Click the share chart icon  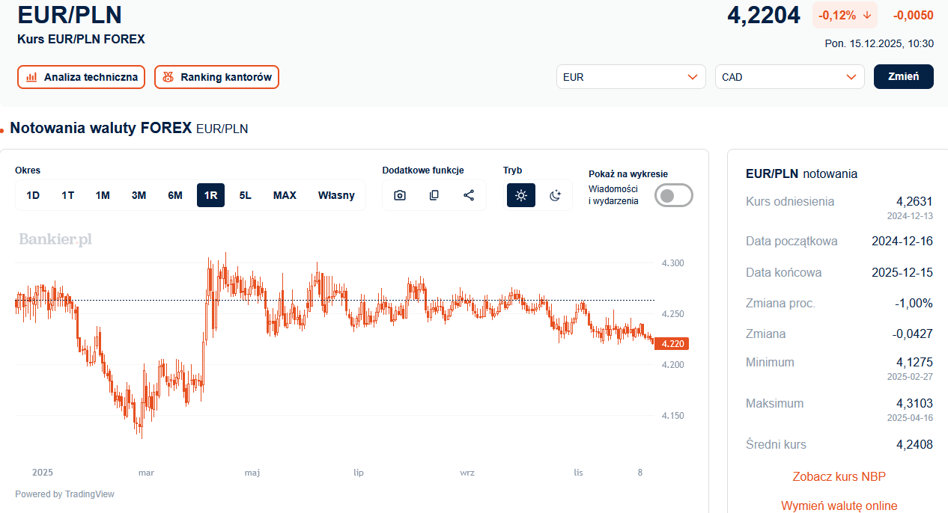coord(468,195)
